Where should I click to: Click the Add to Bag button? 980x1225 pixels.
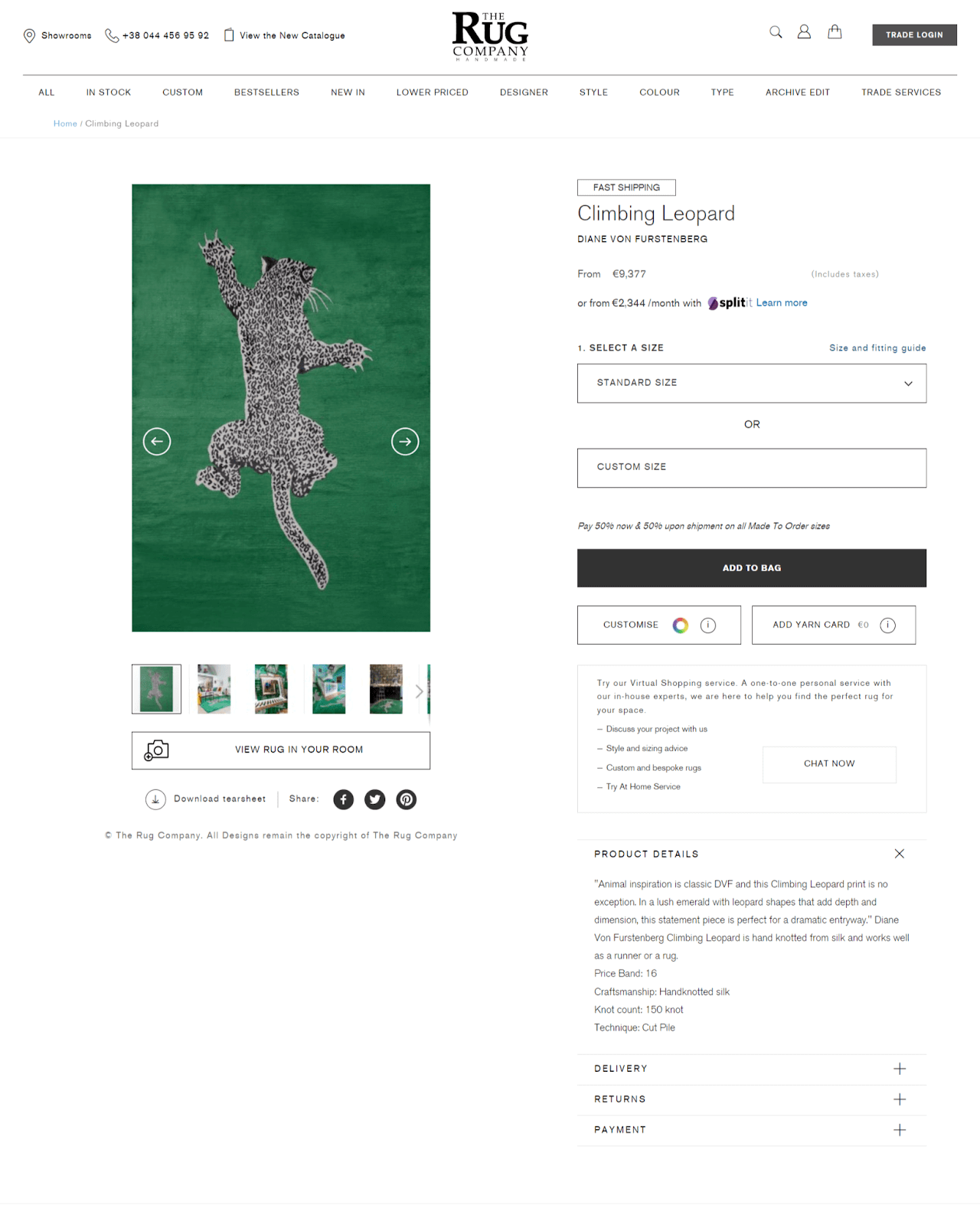752,568
